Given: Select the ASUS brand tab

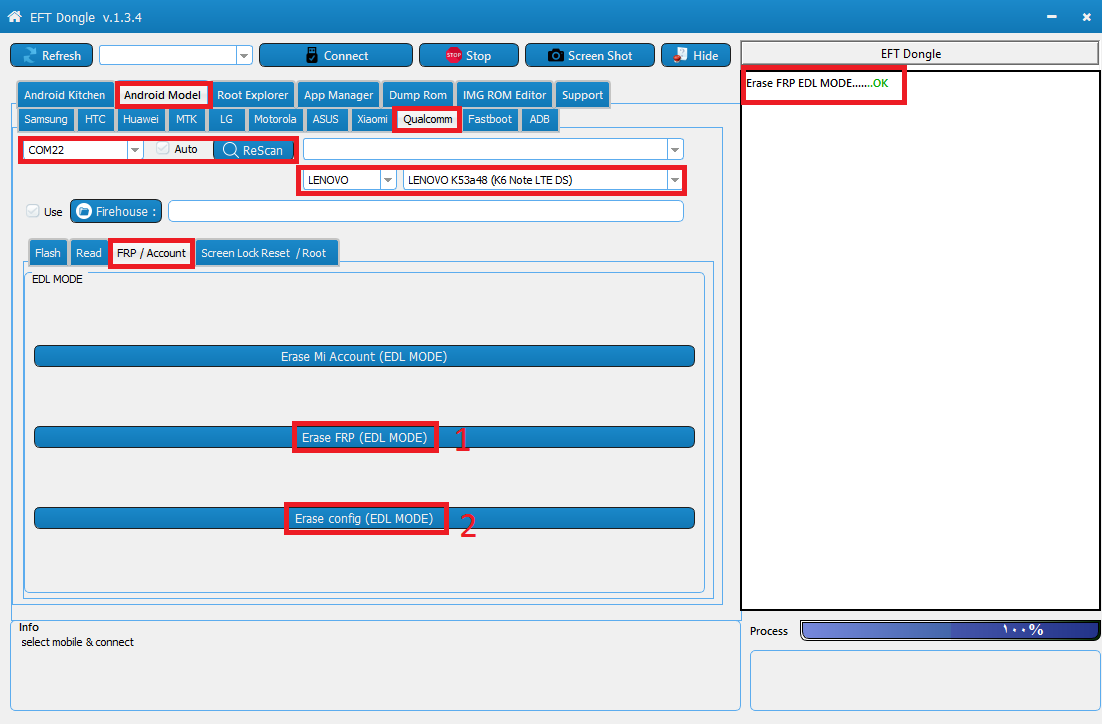Looking at the screenshot, I should coord(325,119).
